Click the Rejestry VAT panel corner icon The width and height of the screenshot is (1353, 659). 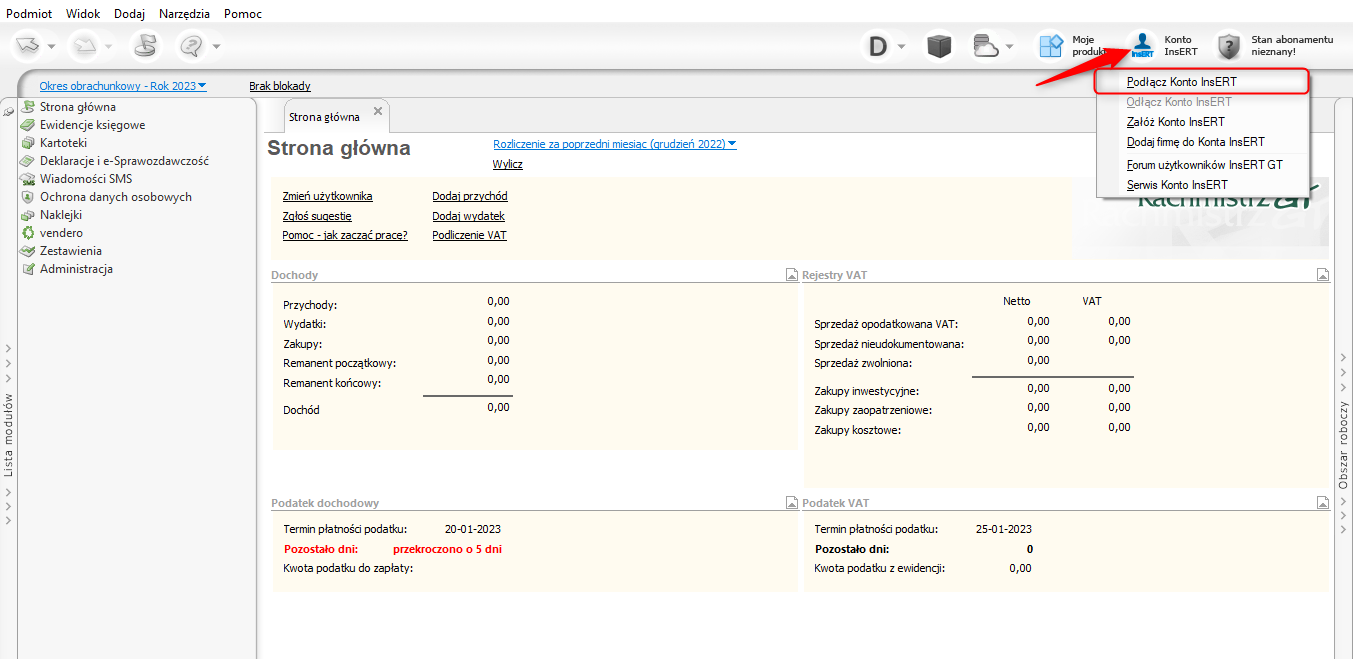pos(1322,275)
